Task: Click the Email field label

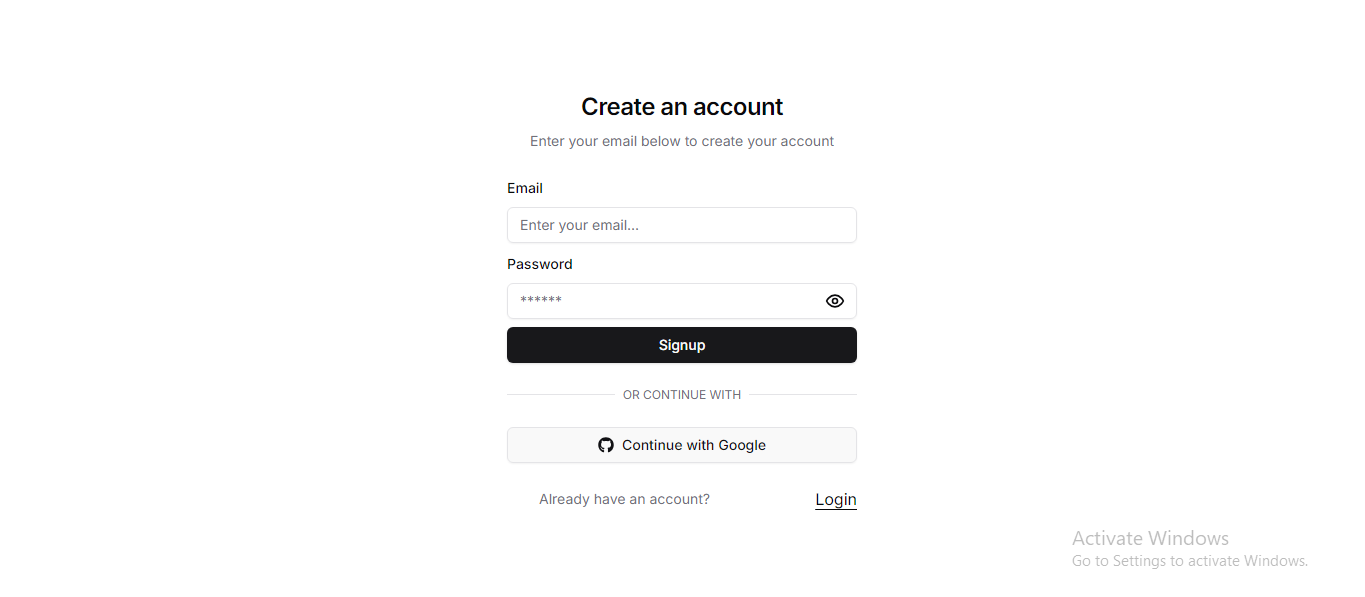Action: (525, 188)
